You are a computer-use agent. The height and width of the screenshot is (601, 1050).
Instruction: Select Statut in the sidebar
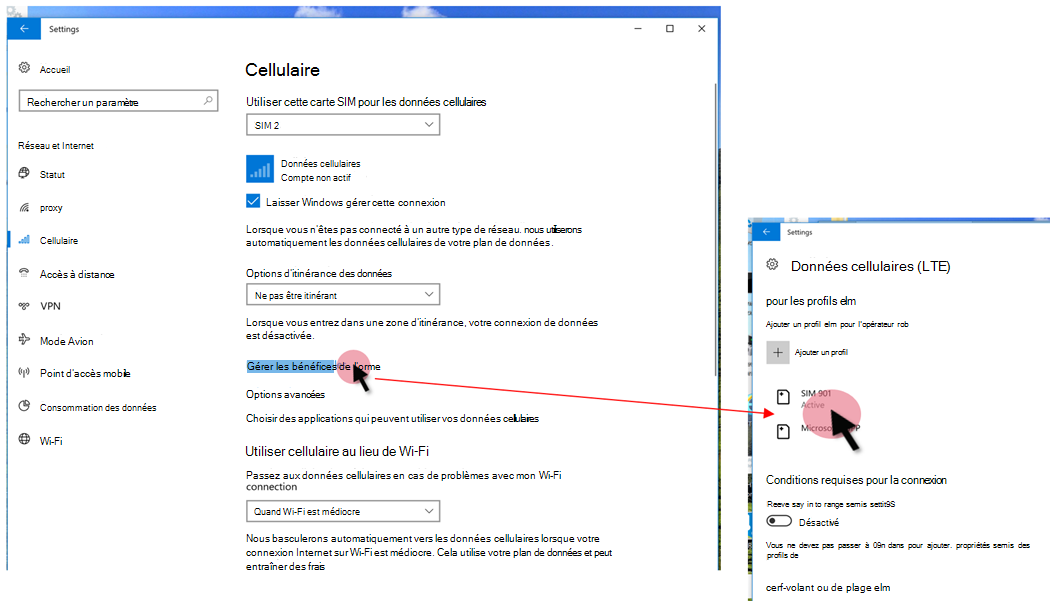pos(52,174)
